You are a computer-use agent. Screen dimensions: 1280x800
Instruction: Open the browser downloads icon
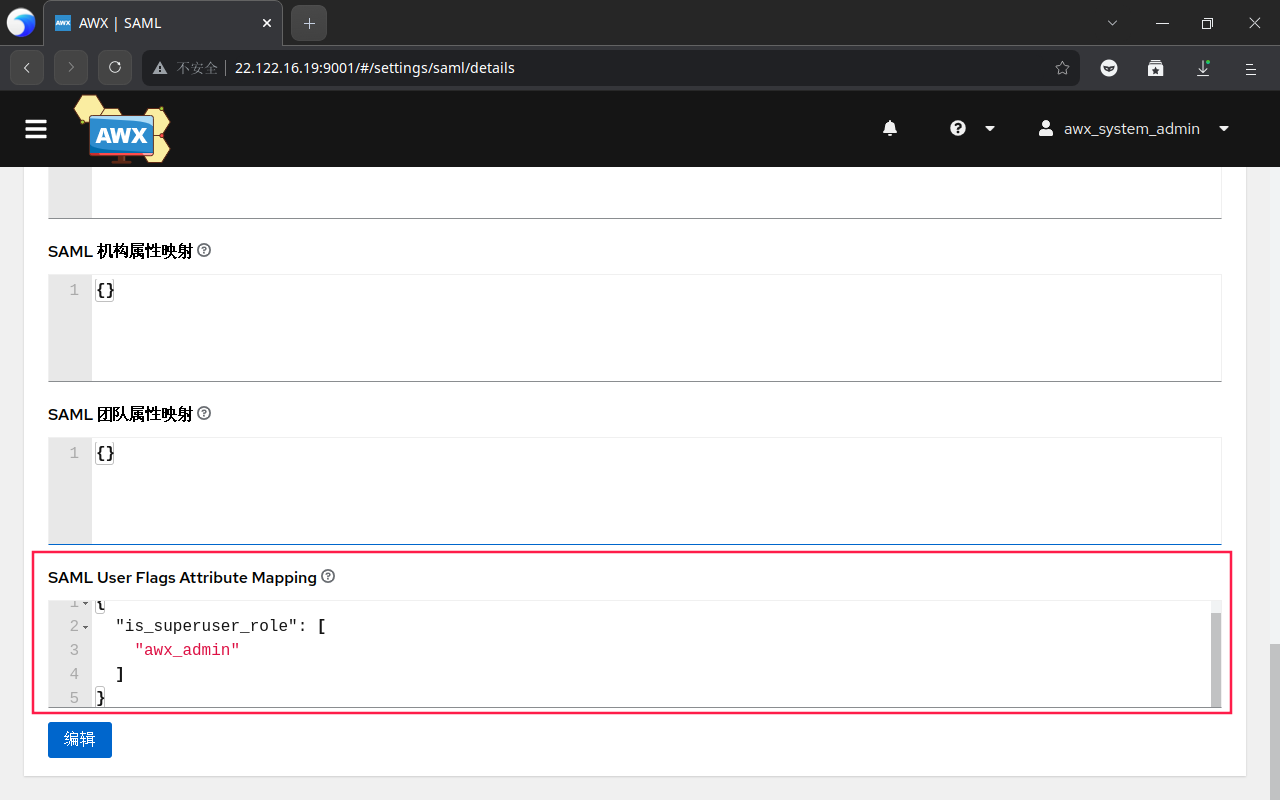1203,68
